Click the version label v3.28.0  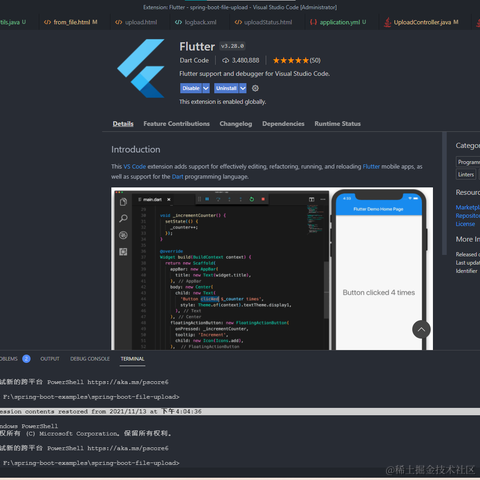click(x=232, y=46)
